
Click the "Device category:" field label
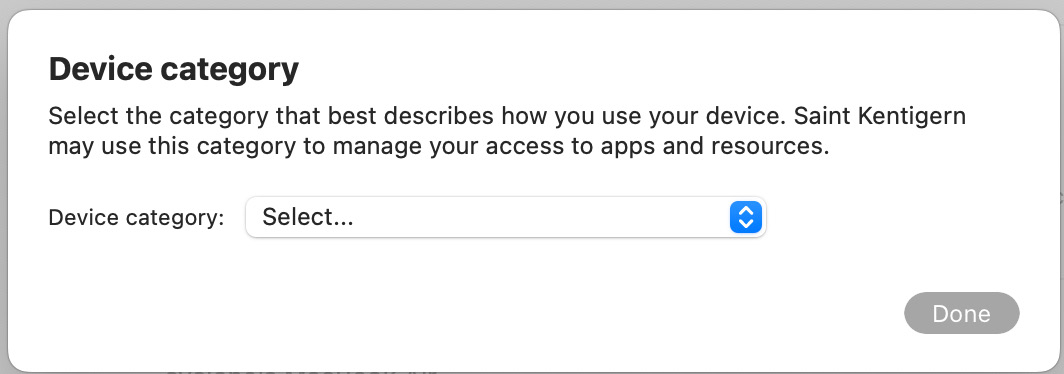pos(136,218)
